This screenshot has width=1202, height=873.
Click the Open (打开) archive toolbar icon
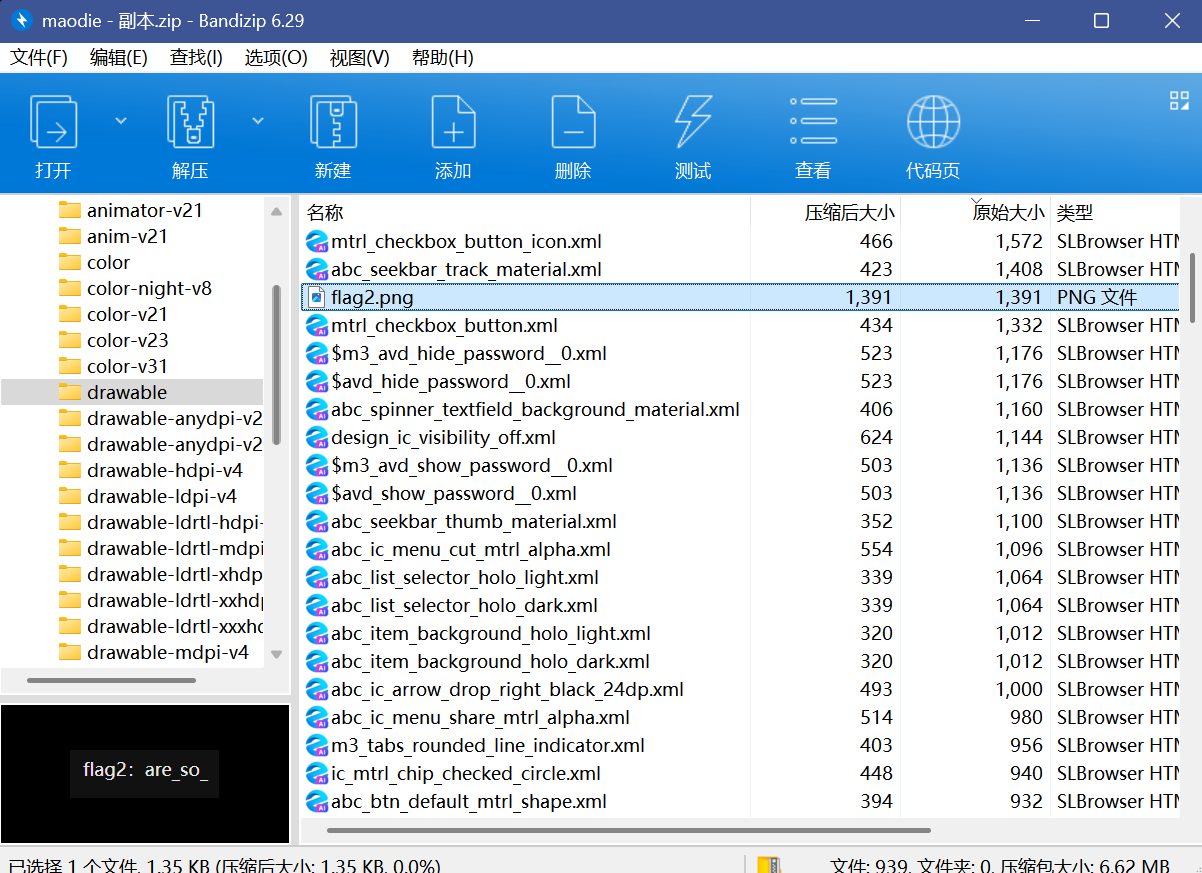tap(54, 123)
